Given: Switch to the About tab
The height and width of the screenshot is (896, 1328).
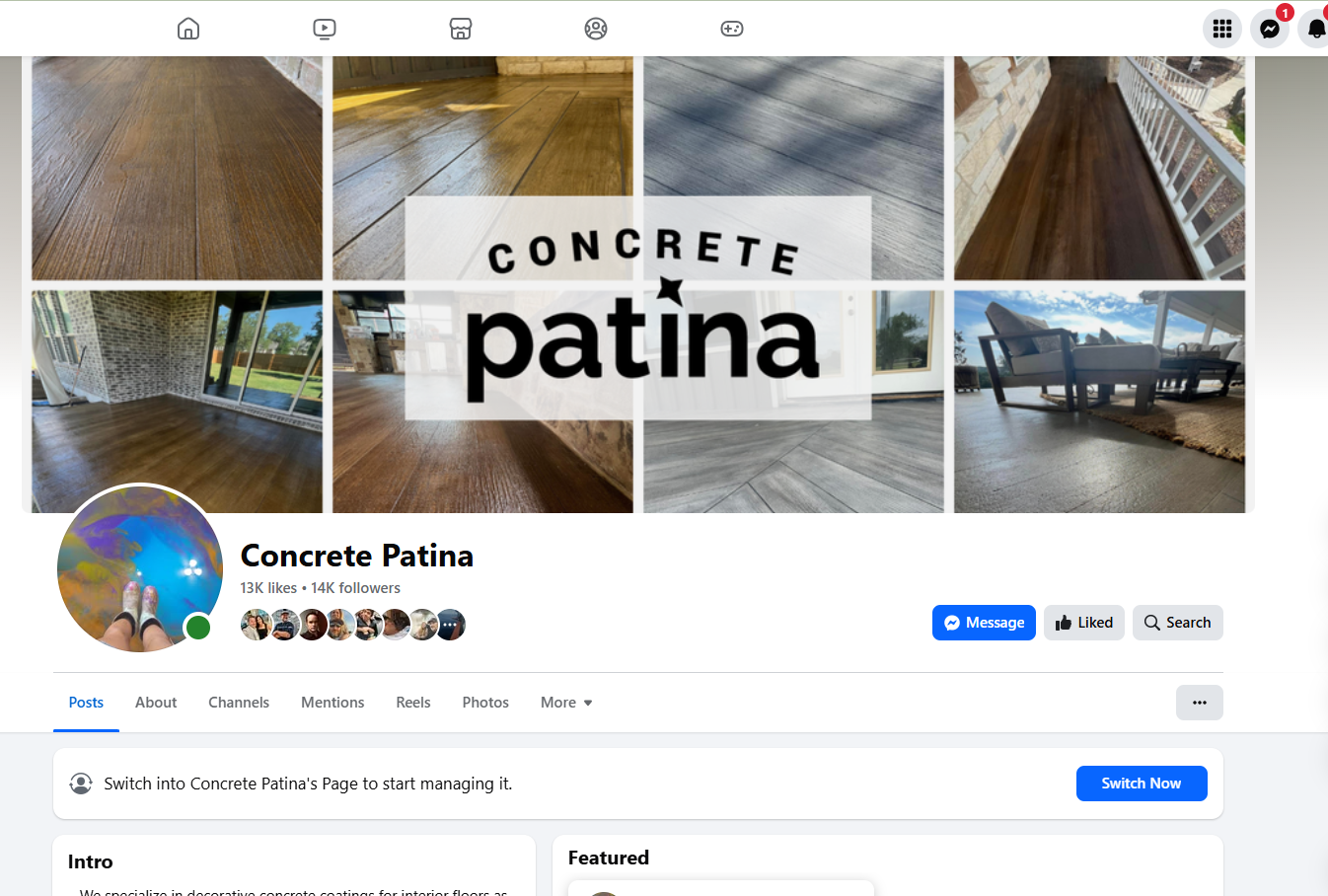Looking at the screenshot, I should pyautogui.click(x=156, y=703).
